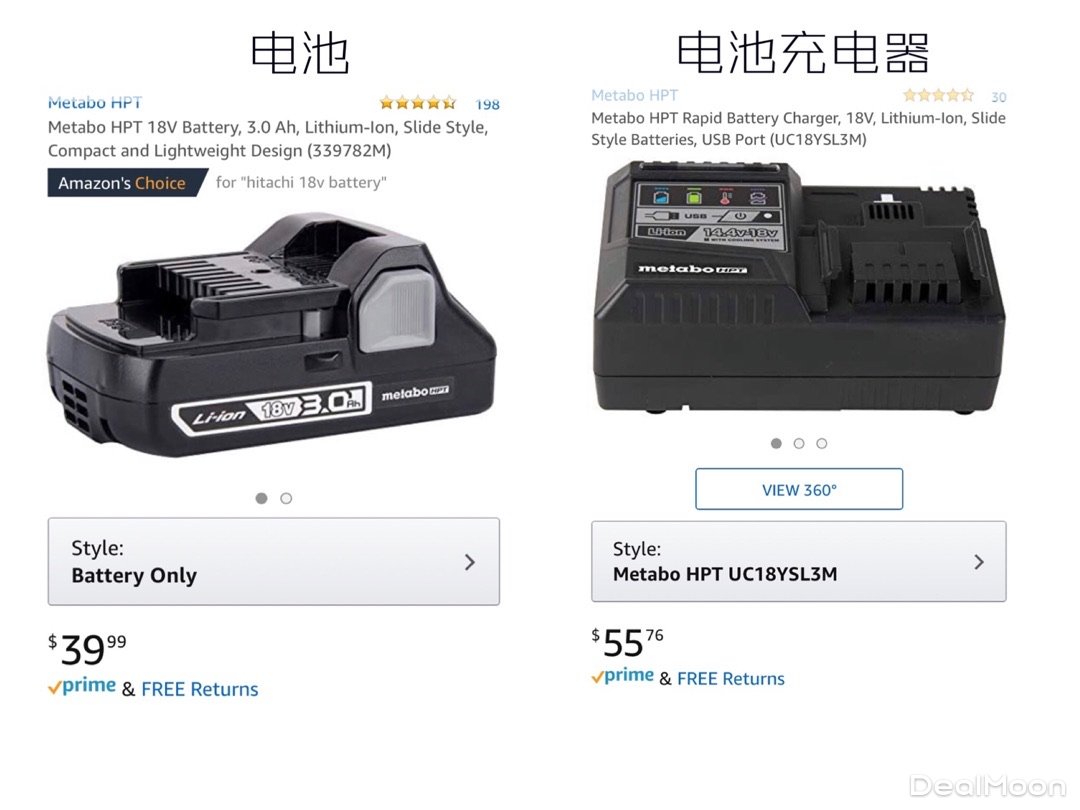Click the chevron in Battery Only box
This screenshot has height=810, width=1080.
pyautogui.click(x=470, y=562)
